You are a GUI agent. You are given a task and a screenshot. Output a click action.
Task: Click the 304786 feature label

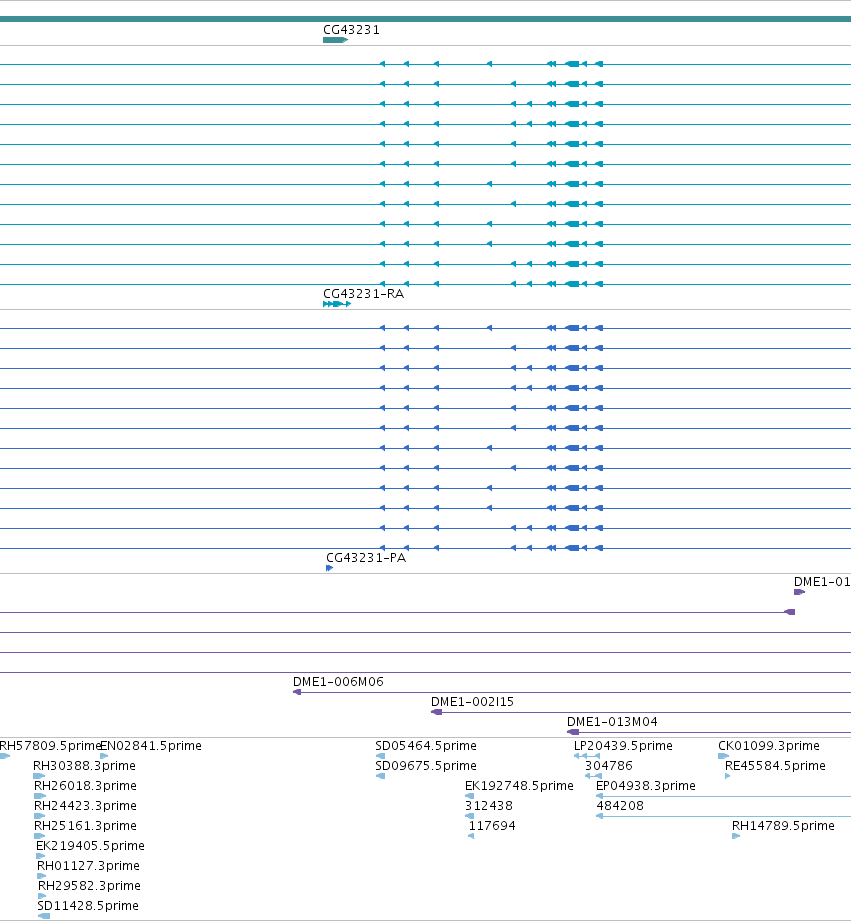(x=608, y=766)
